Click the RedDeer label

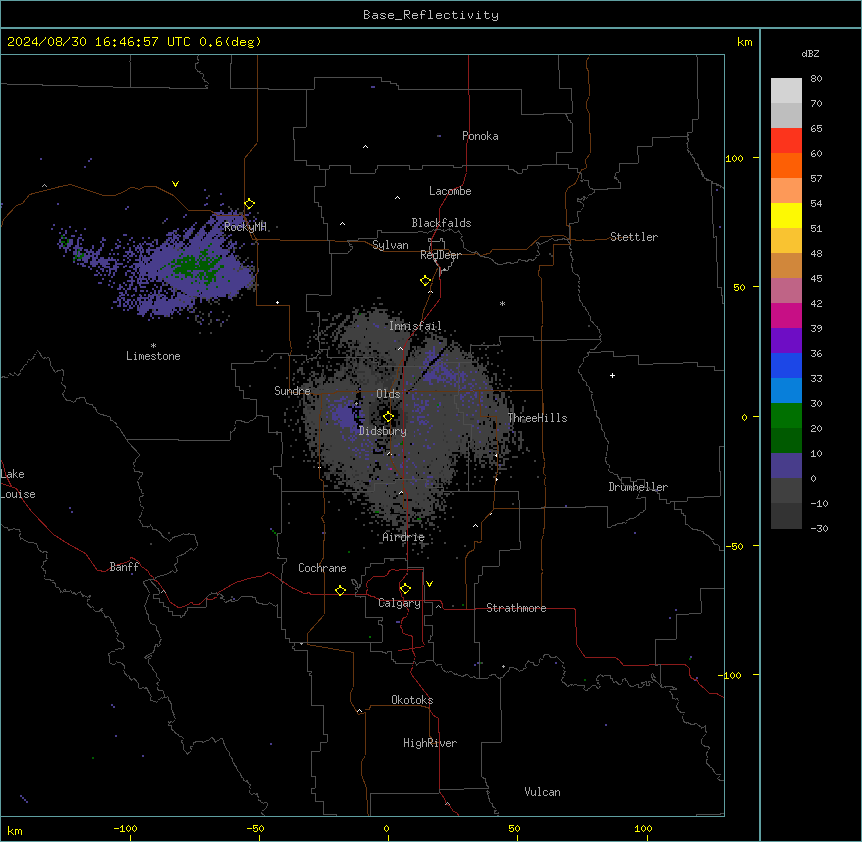click(x=440, y=255)
